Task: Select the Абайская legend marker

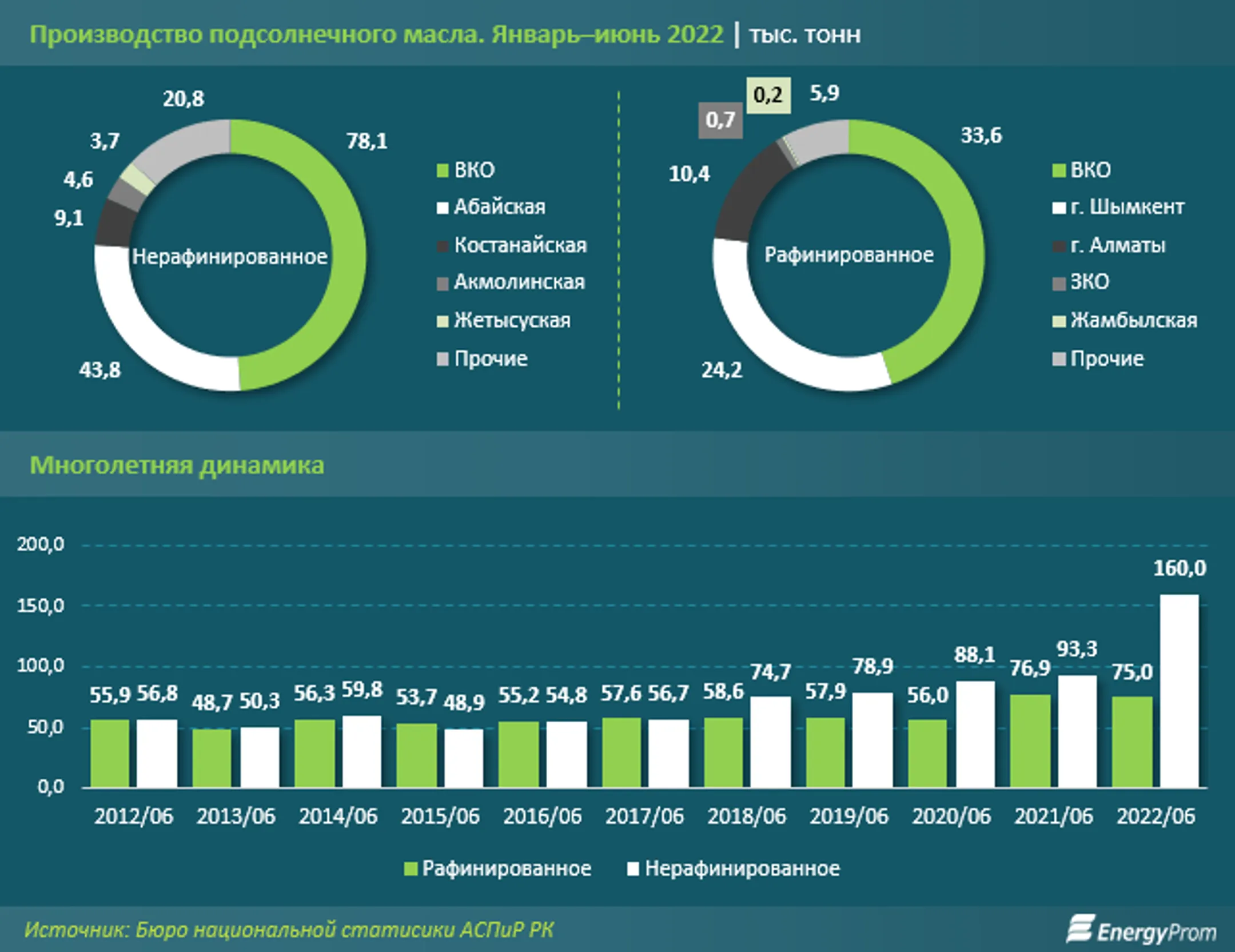Action: [443, 208]
